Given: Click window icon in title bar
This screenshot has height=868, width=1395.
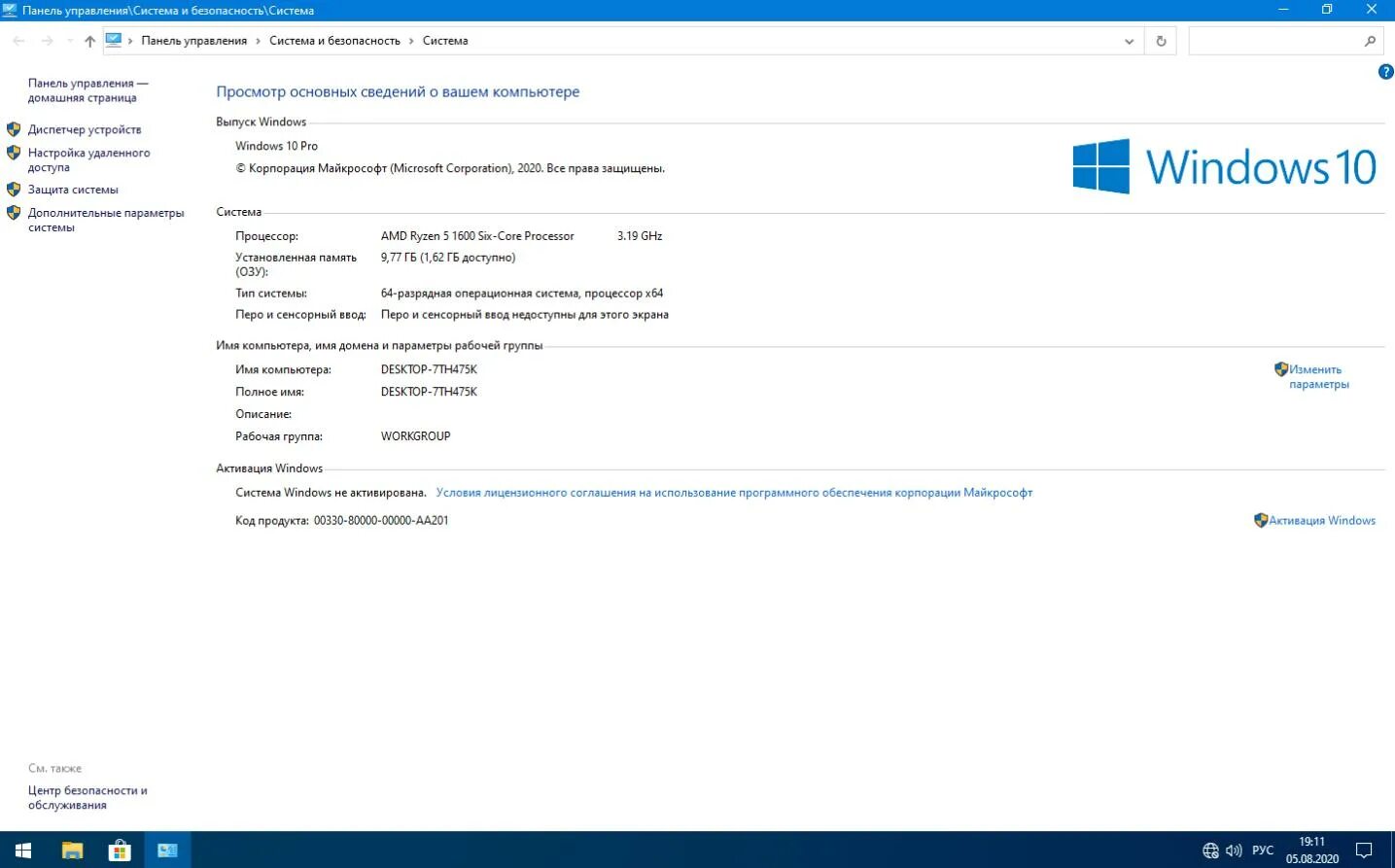Looking at the screenshot, I should click(10, 10).
